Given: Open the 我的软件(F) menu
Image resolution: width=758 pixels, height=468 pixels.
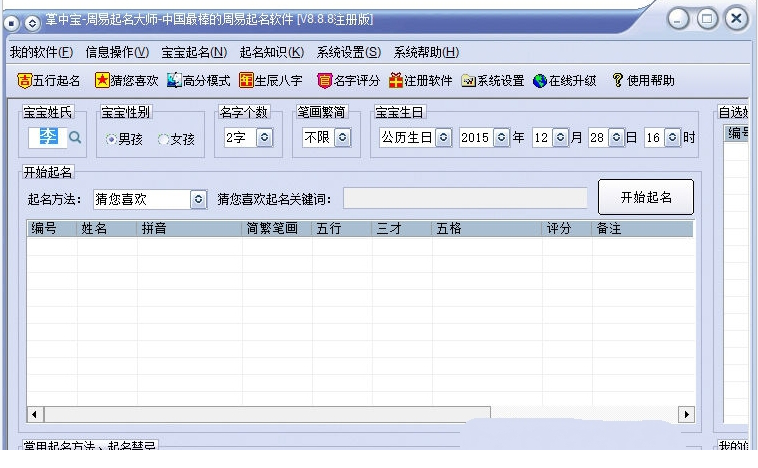Looking at the screenshot, I should click(x=42, y=52).
